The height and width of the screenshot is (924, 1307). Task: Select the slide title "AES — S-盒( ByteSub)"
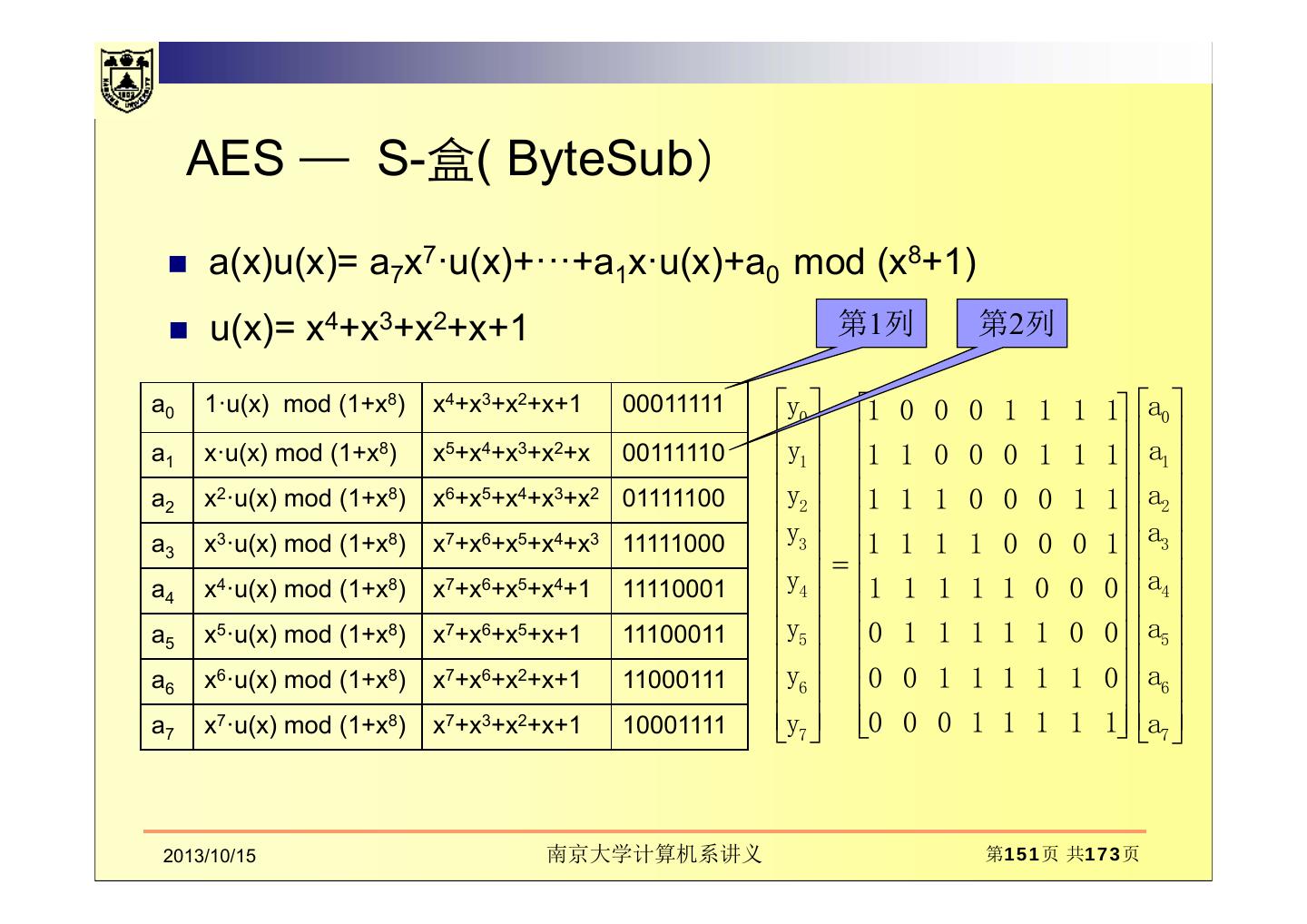[x=449, y=159]
